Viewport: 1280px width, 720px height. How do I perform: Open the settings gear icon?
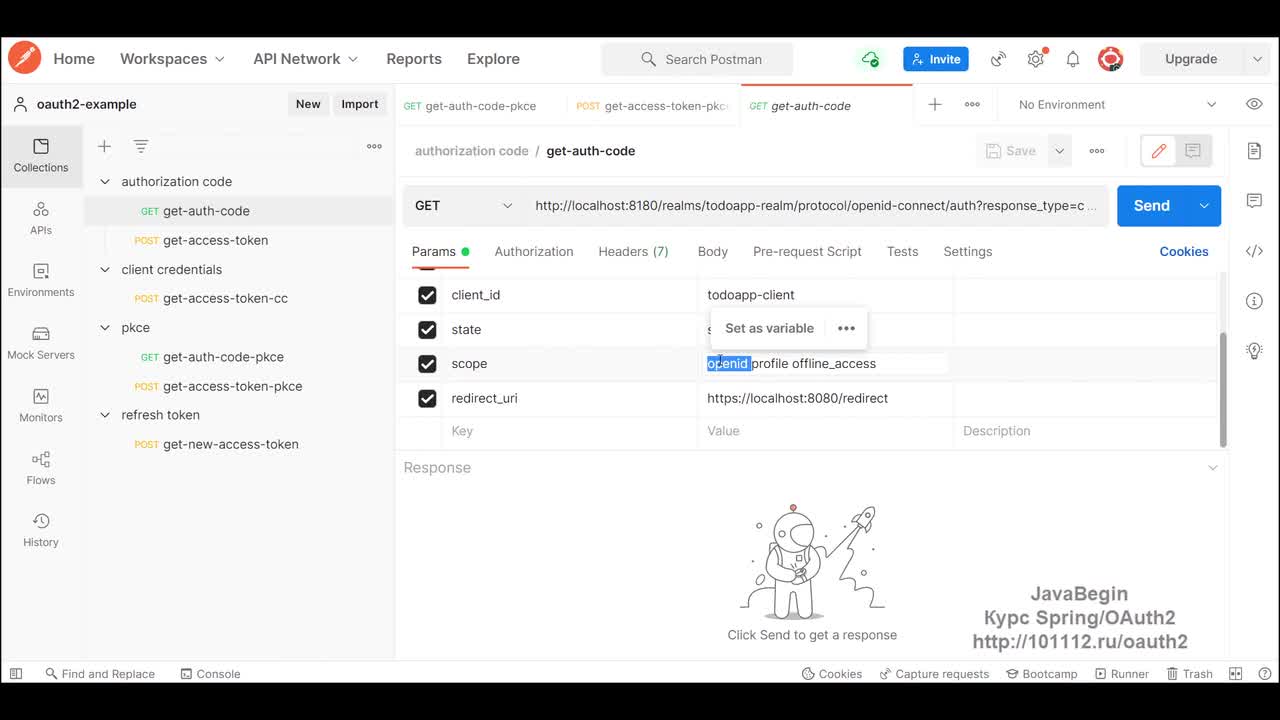(x=1036, y=59)
